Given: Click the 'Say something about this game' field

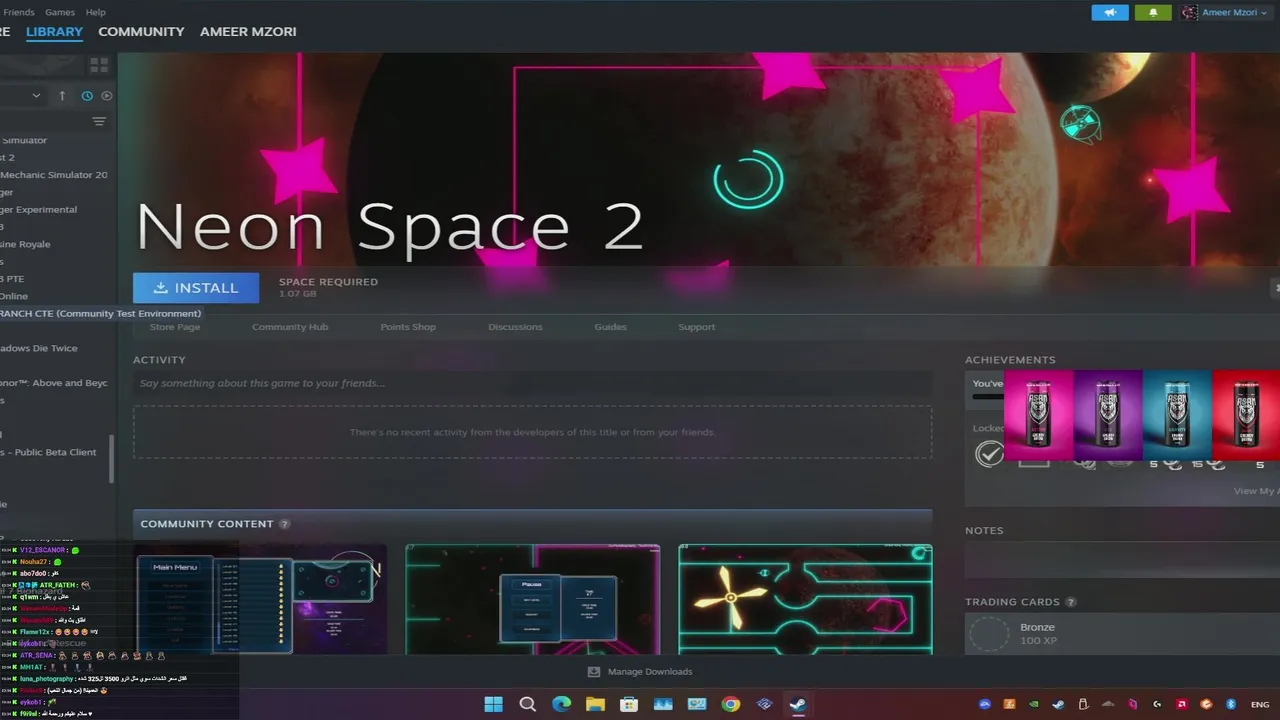Looking at the screenshot, I should pyautogui.click(x=532, y=383).
